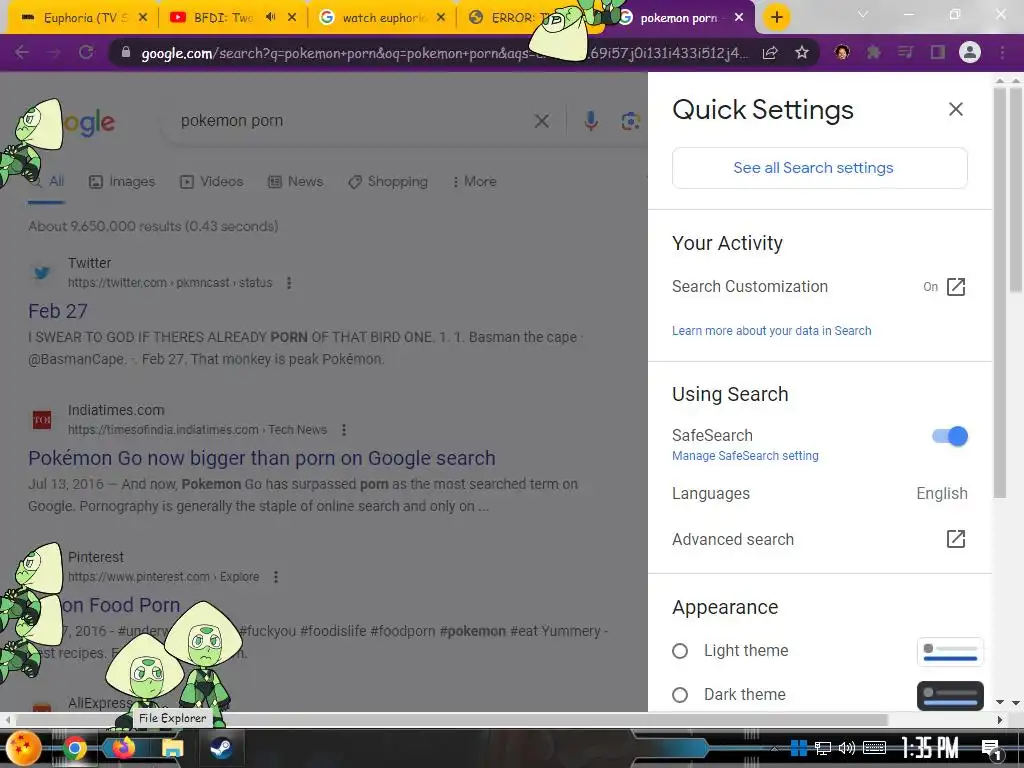Click the Start orb button
Screen dimensions: 1024x768
tap(24, 748)
